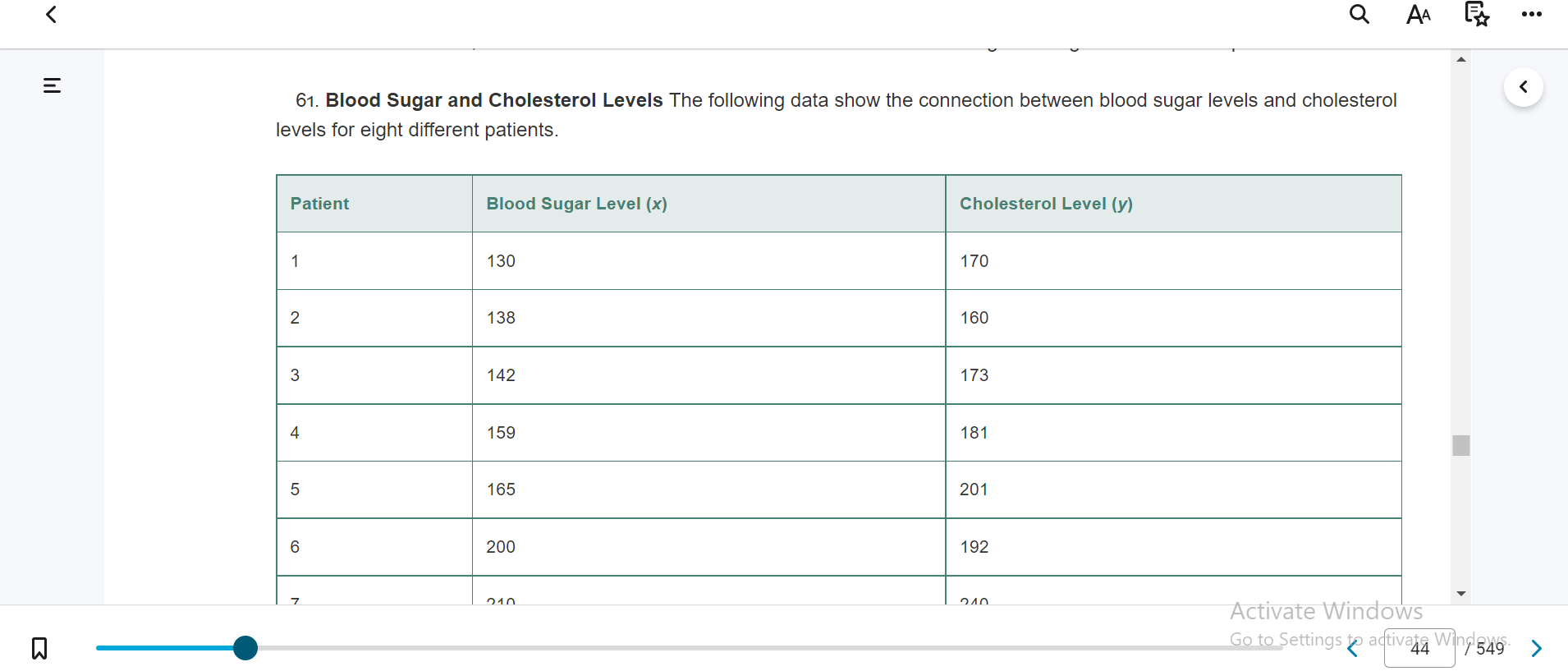This screenshot has height=671, width=1568.
Task: Select the table cell containing 130
Action: click(x=501, y=261)
